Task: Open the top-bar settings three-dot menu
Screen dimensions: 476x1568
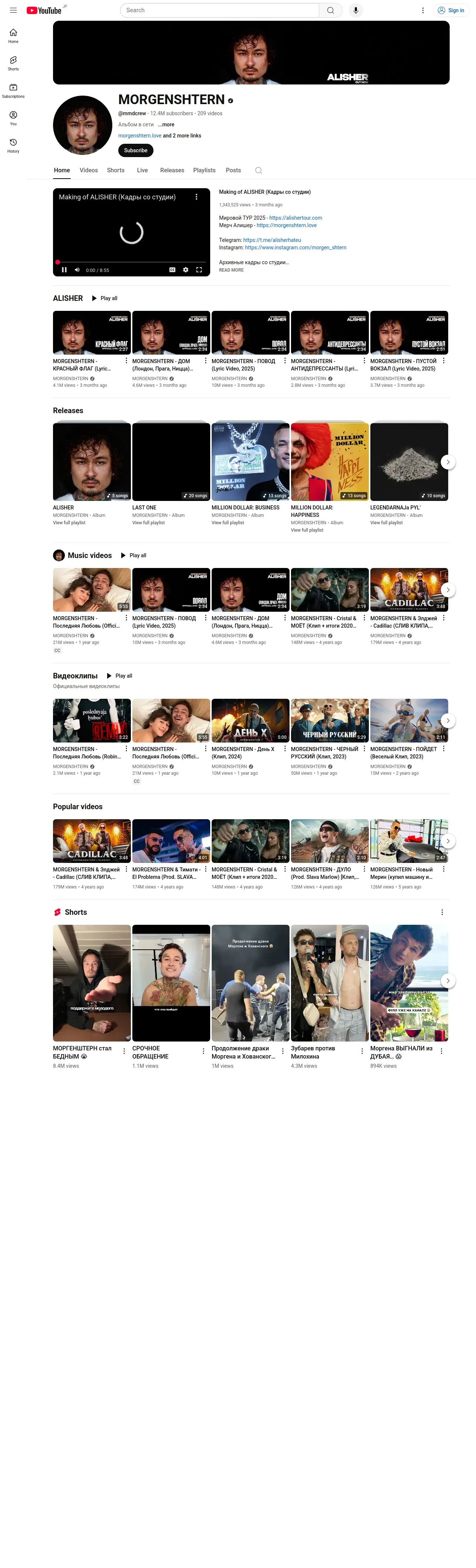Action: 423,10
